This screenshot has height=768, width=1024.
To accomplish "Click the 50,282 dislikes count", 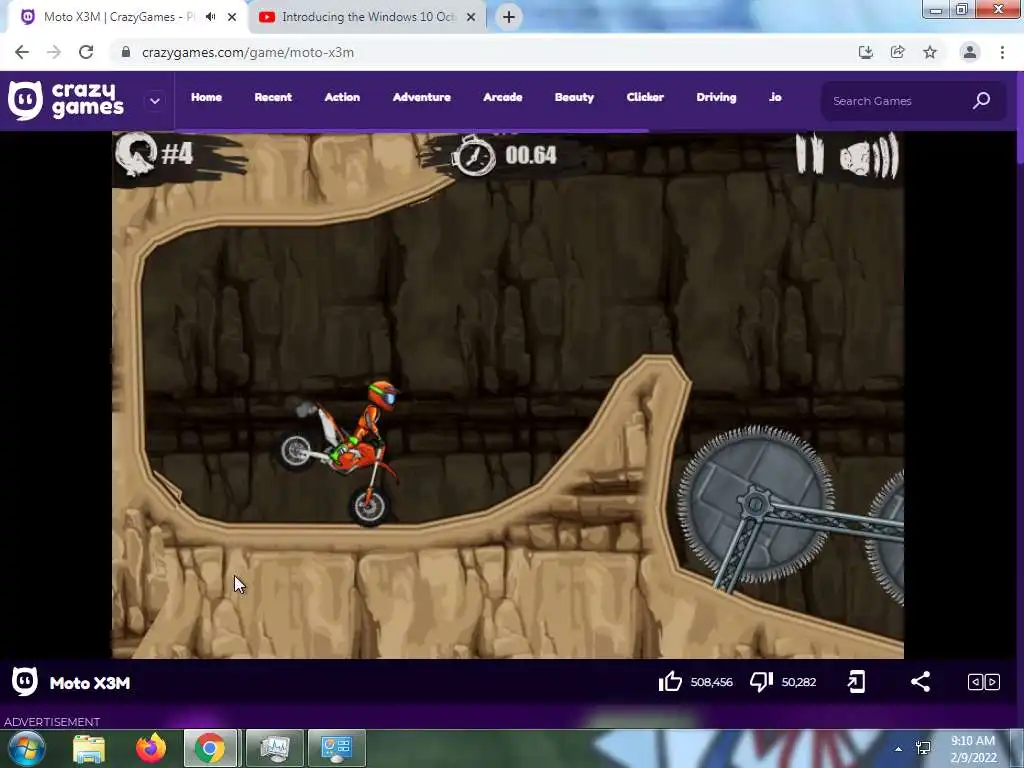I will [799, 682].
